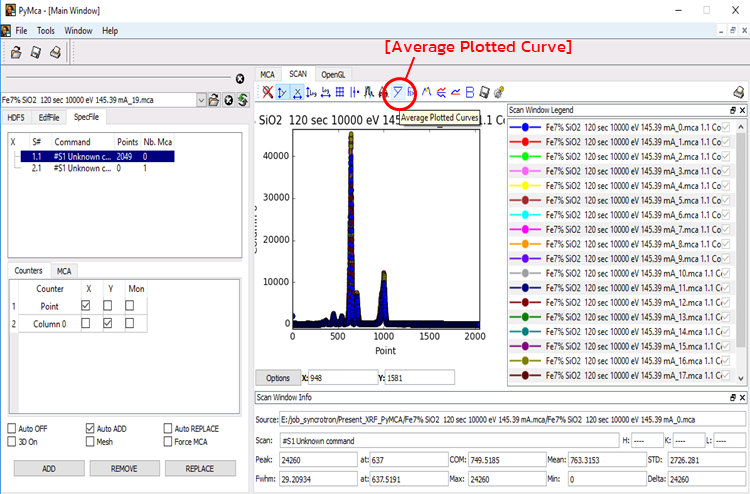
Task: Toggle Mon checkbox for Column 0 counter
Action: (130, 323)
